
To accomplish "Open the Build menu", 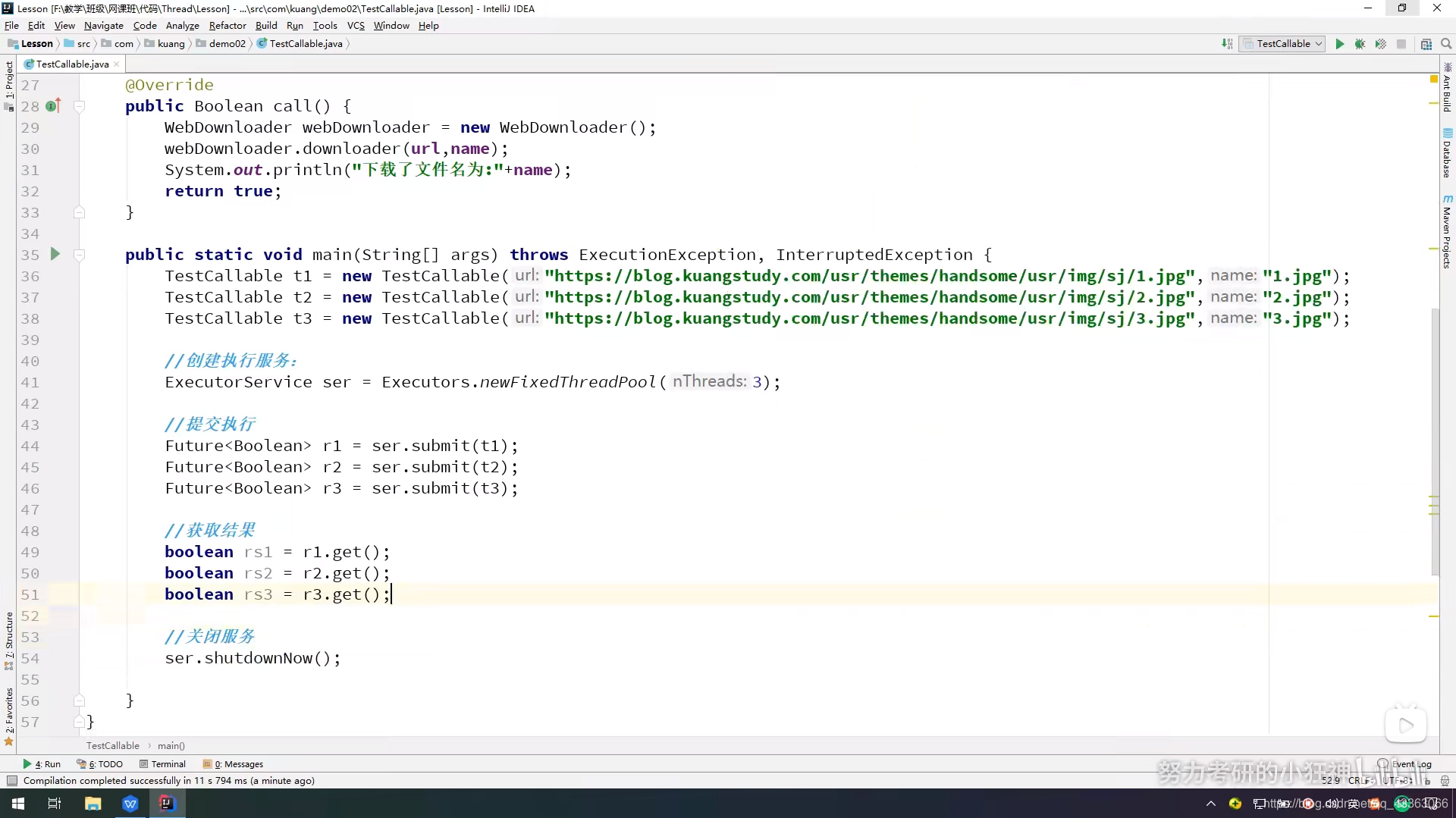I will (266, 26).
